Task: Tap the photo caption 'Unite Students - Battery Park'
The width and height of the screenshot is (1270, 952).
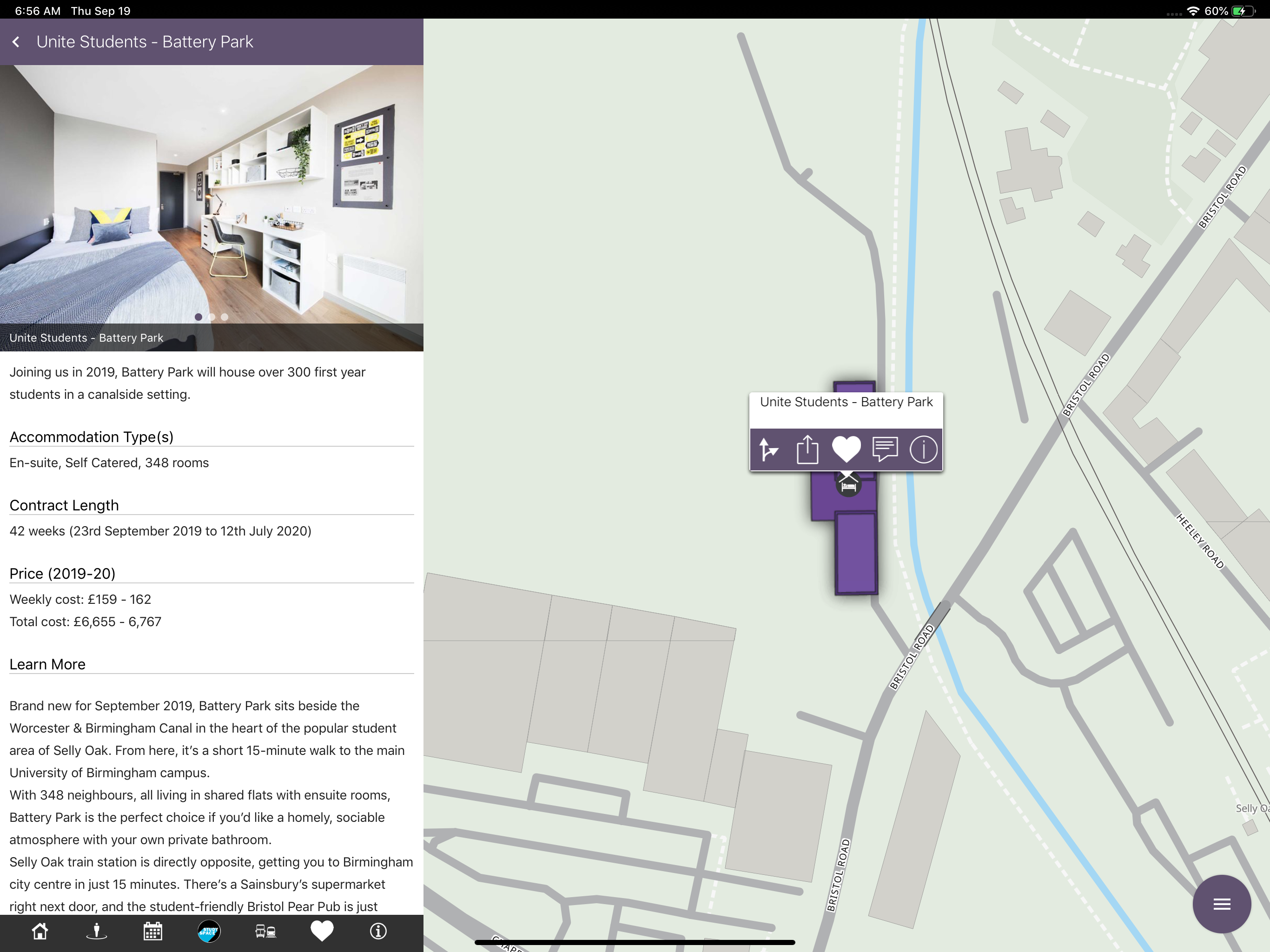Action: 86,337
